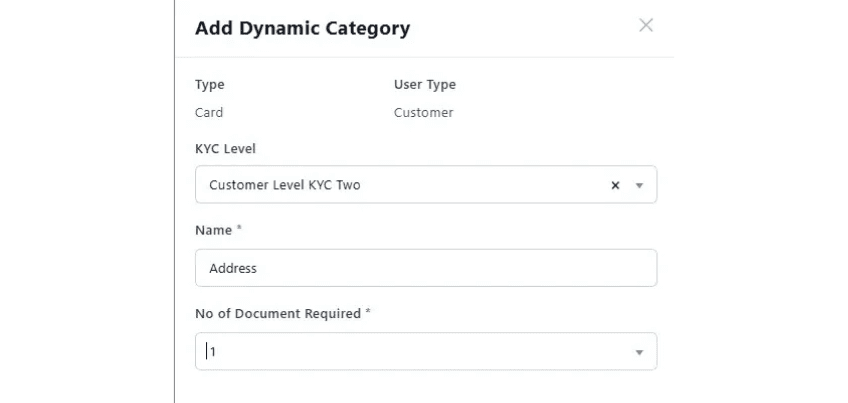Close the Add Dynamic Category dialog

646,25
